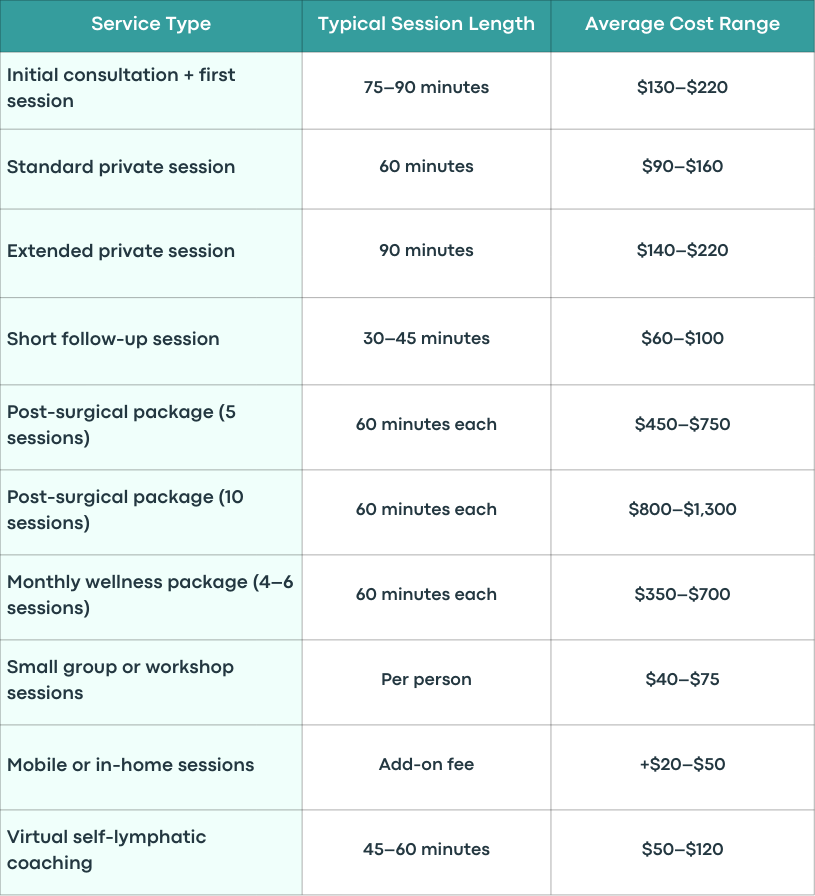
Task: Click the 75–90 minutes cell
Action: click(x=426, y=90)
